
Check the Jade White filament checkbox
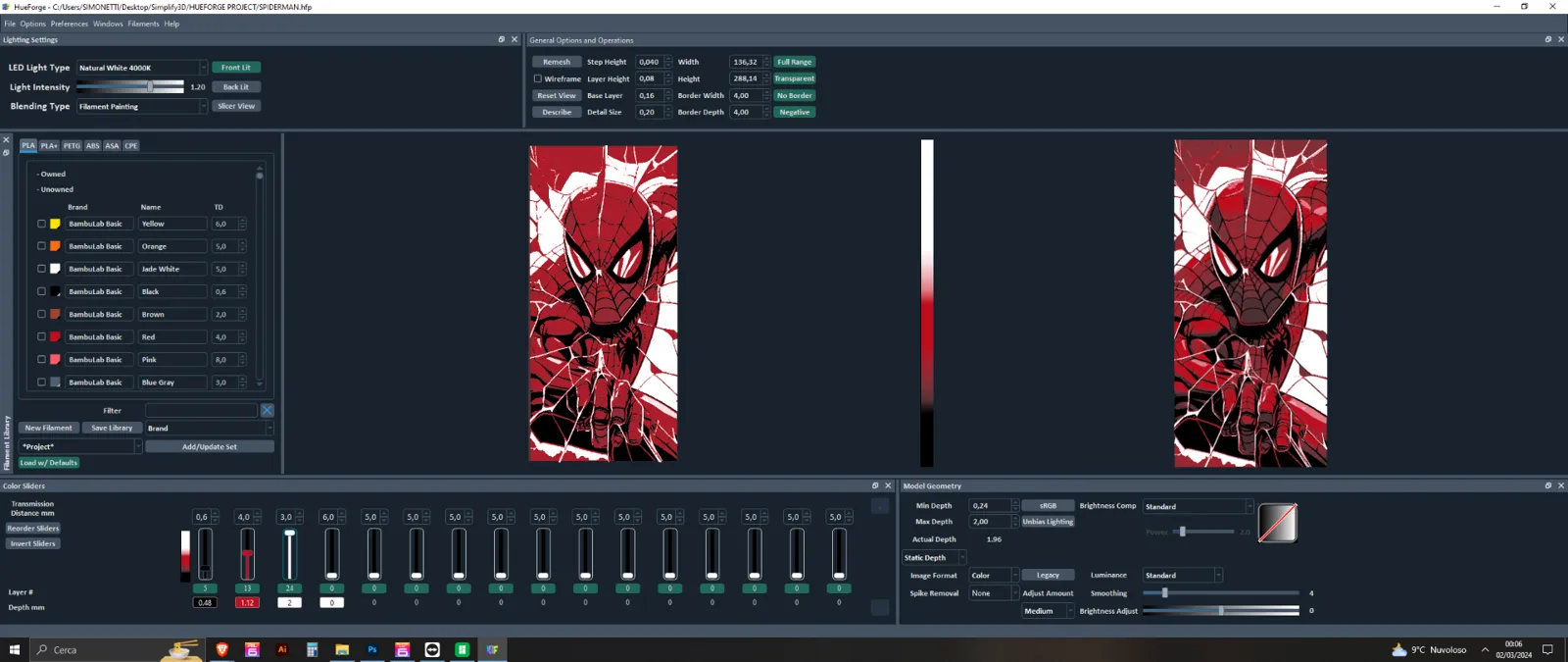click(x=41, y=269)
